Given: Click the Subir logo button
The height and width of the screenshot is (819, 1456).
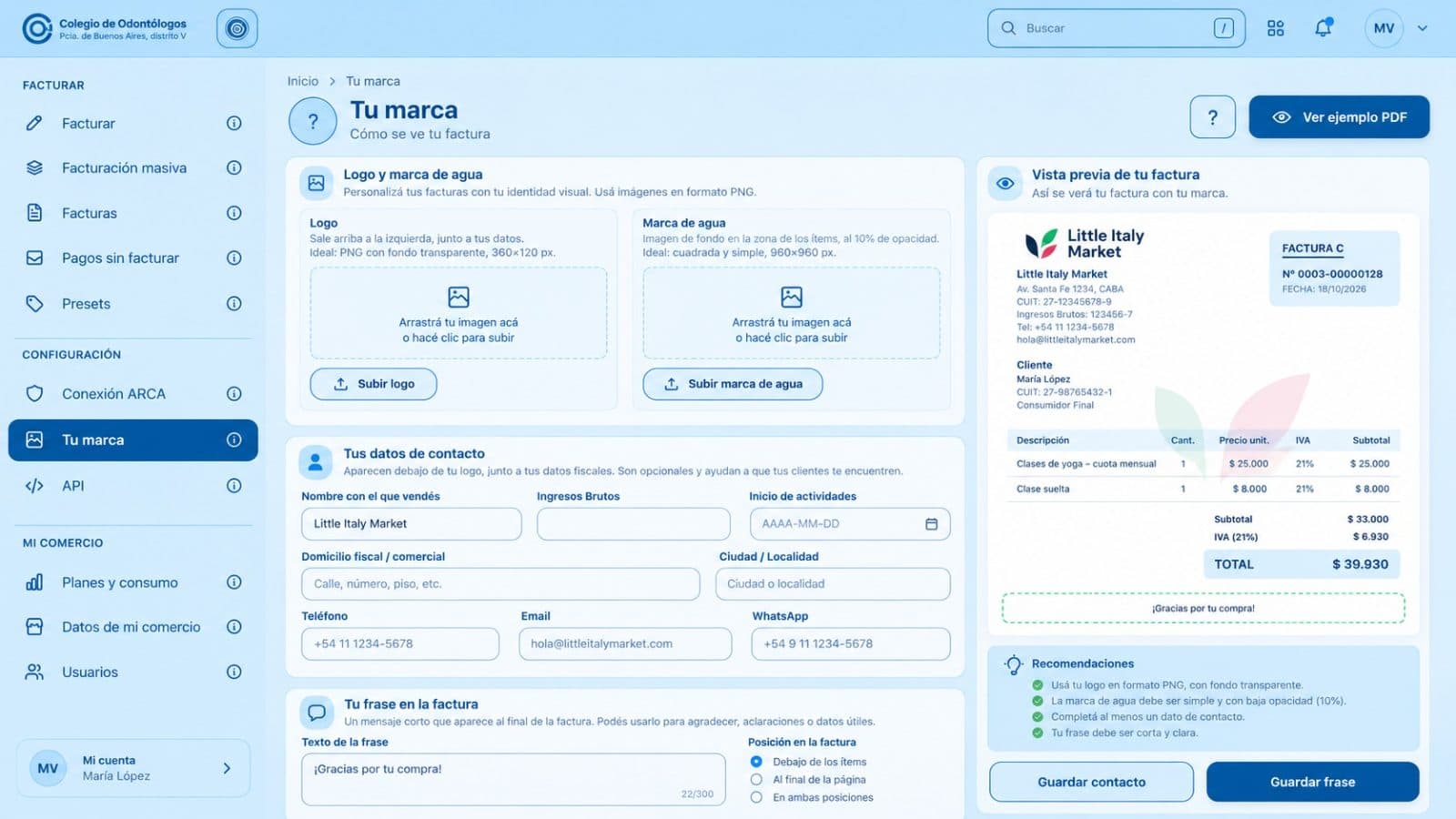Looking at the screenshot, I should pyautogui.click(x=373, y=384).
